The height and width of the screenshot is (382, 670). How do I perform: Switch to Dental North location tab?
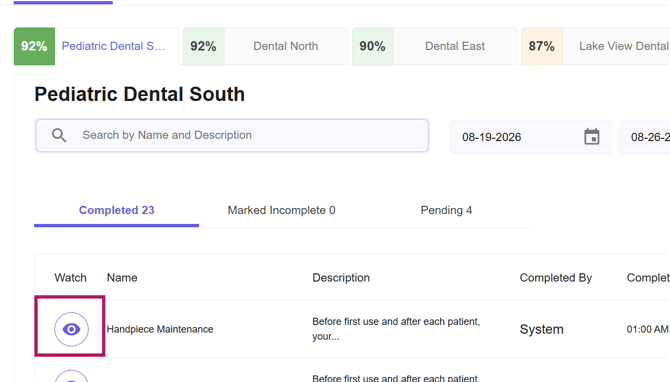pyautogui.click(x=265, y=46)
